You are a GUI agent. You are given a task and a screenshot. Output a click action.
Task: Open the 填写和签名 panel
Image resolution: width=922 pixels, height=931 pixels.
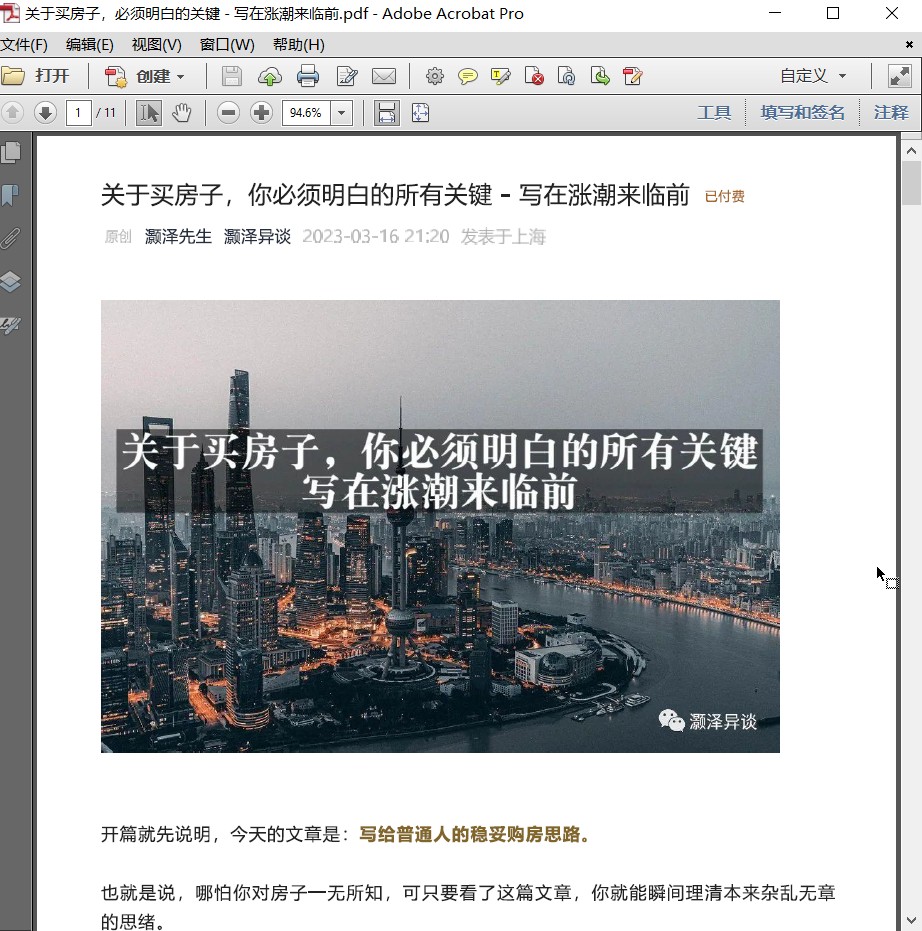click(x=802, y=113)
